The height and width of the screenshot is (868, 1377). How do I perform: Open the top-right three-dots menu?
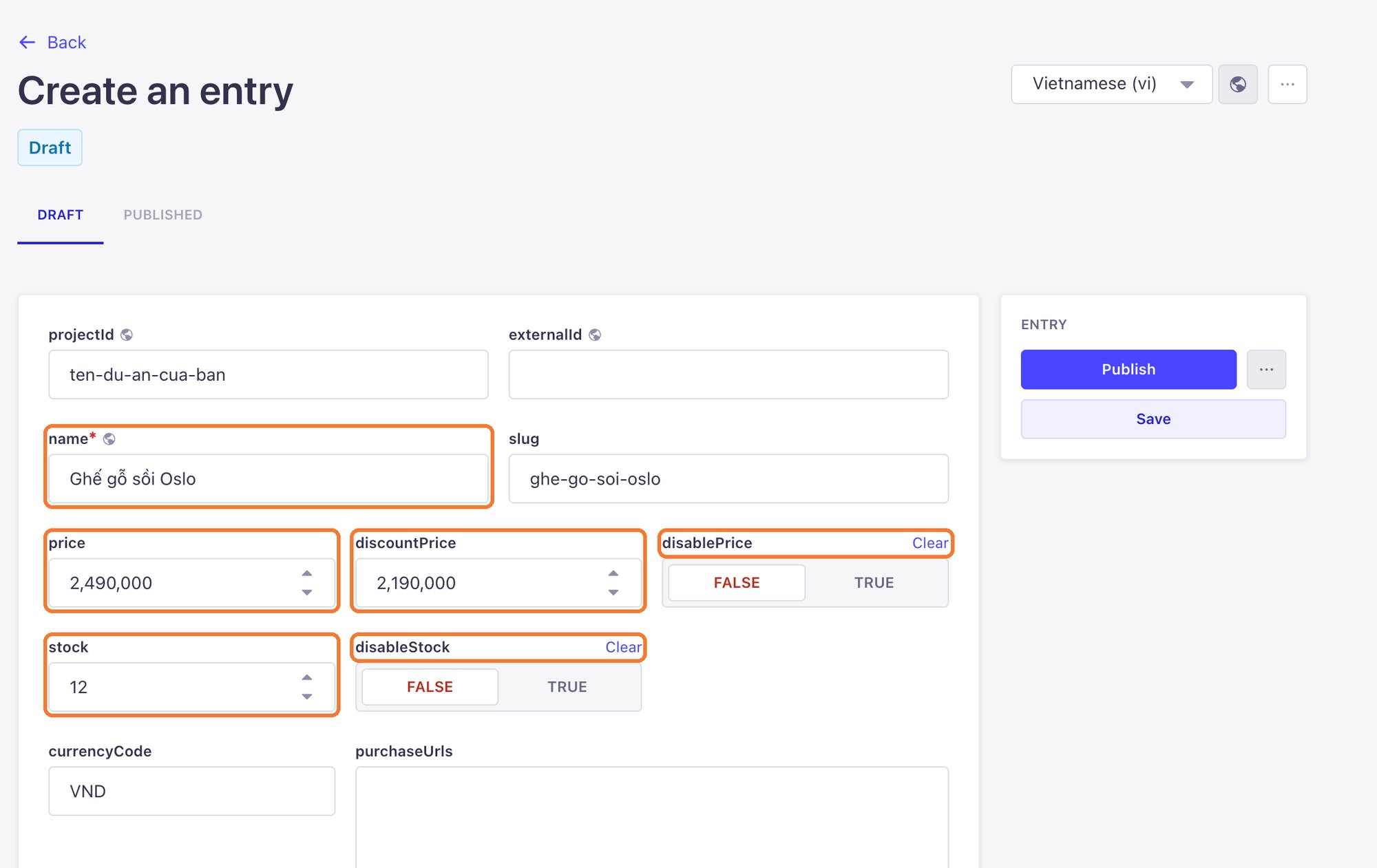tap(1287, 84)
